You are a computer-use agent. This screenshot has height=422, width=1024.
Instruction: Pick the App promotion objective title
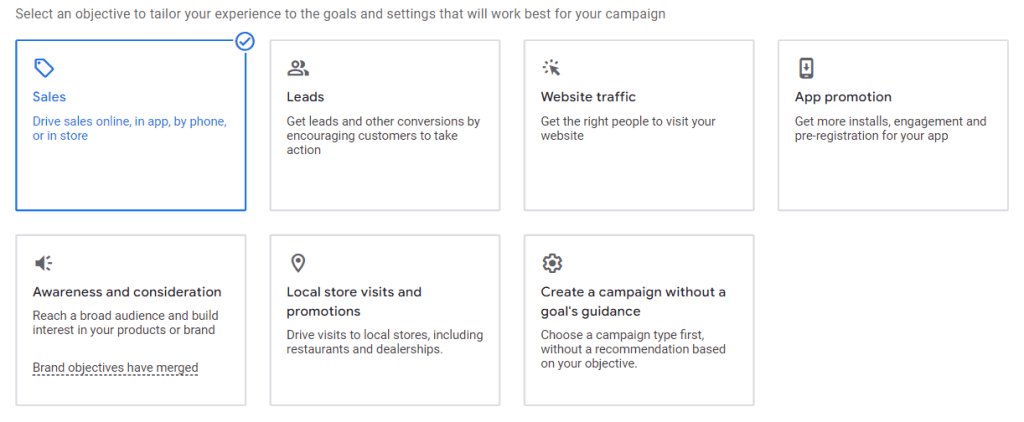coord(843,97)
